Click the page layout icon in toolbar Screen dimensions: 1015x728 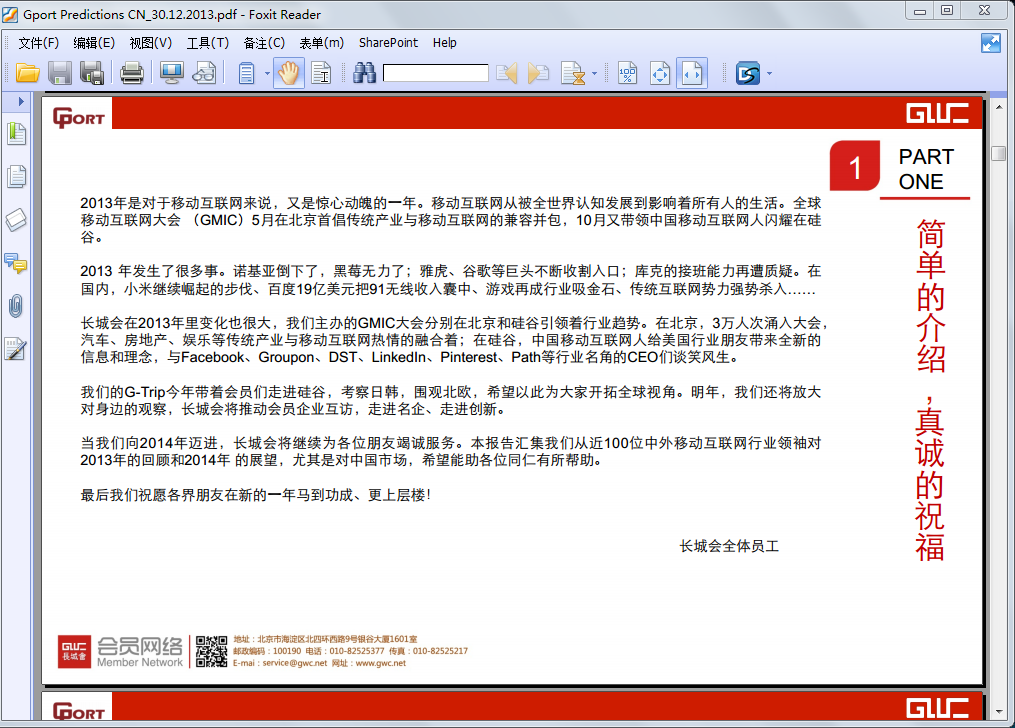247,73
